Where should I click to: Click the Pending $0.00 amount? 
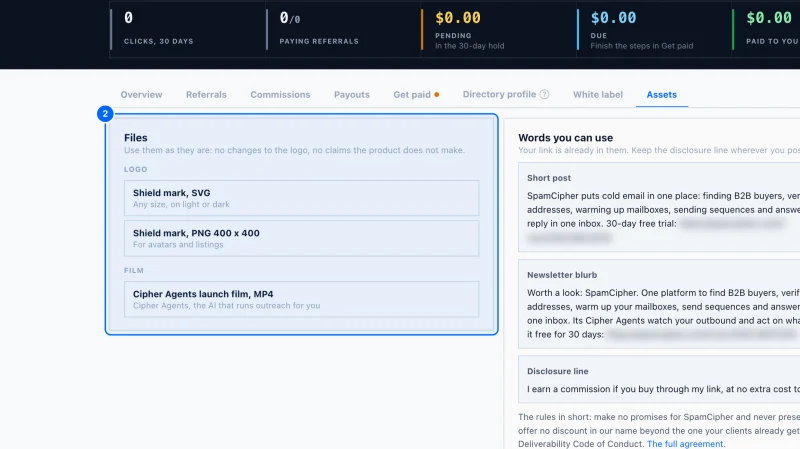(458, 18)
